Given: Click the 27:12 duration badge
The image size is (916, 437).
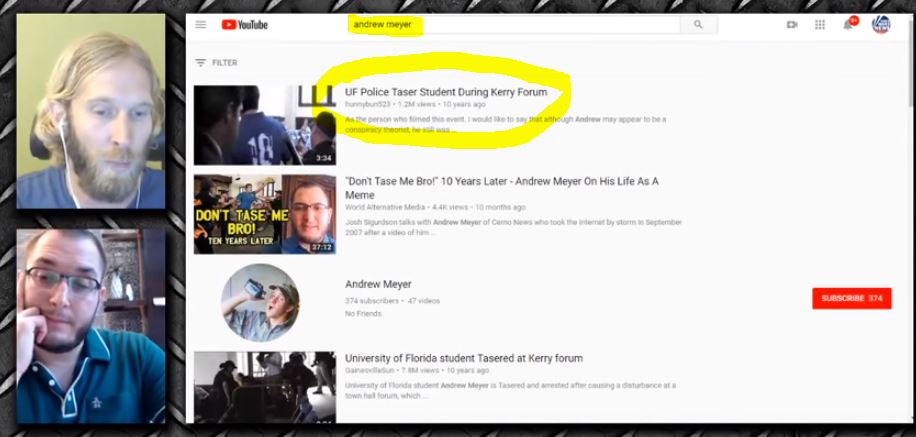Looking at the screenshot, I should tap(322, 247).
